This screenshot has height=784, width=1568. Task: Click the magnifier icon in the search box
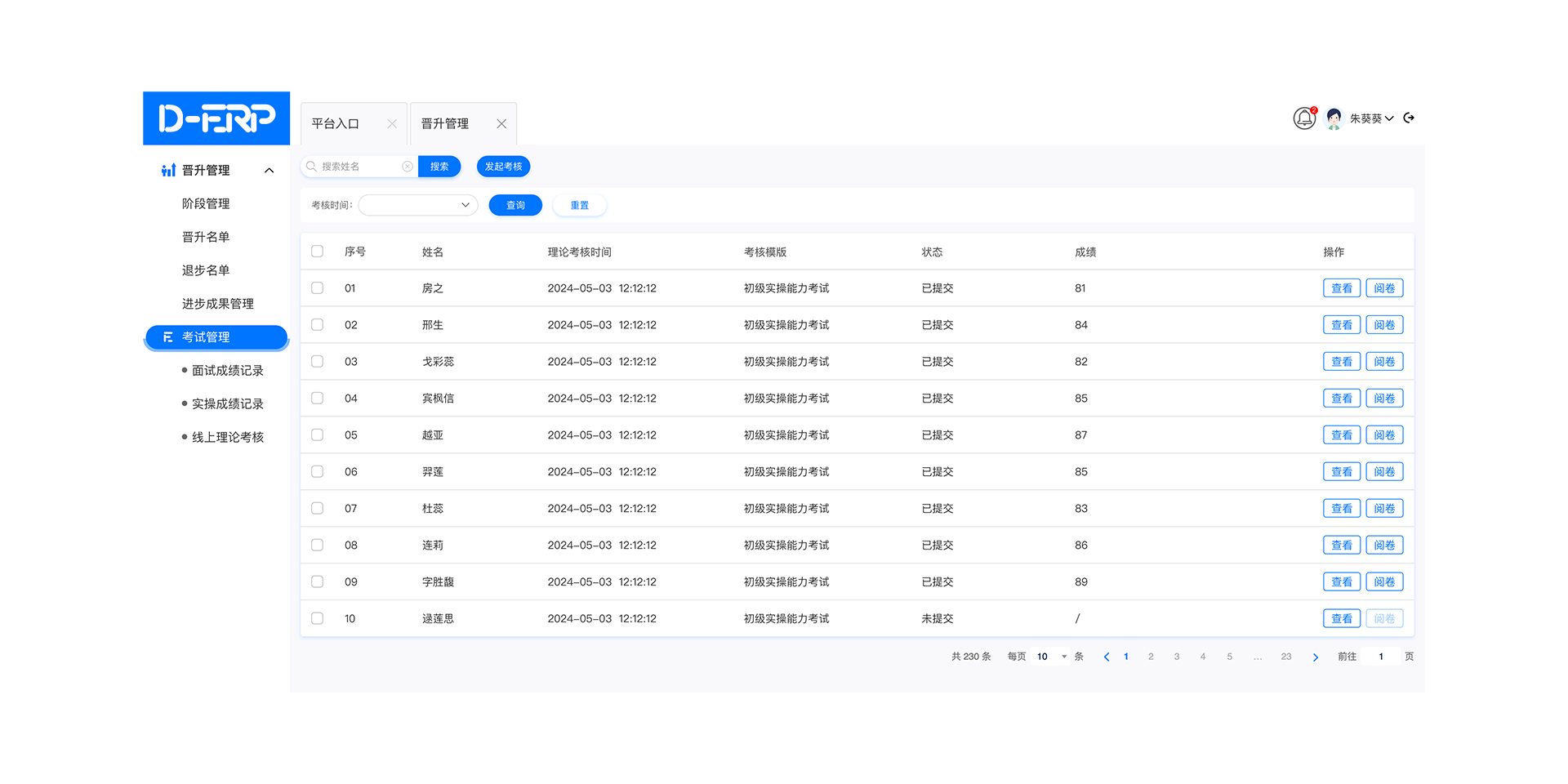[x=311, y=166]
